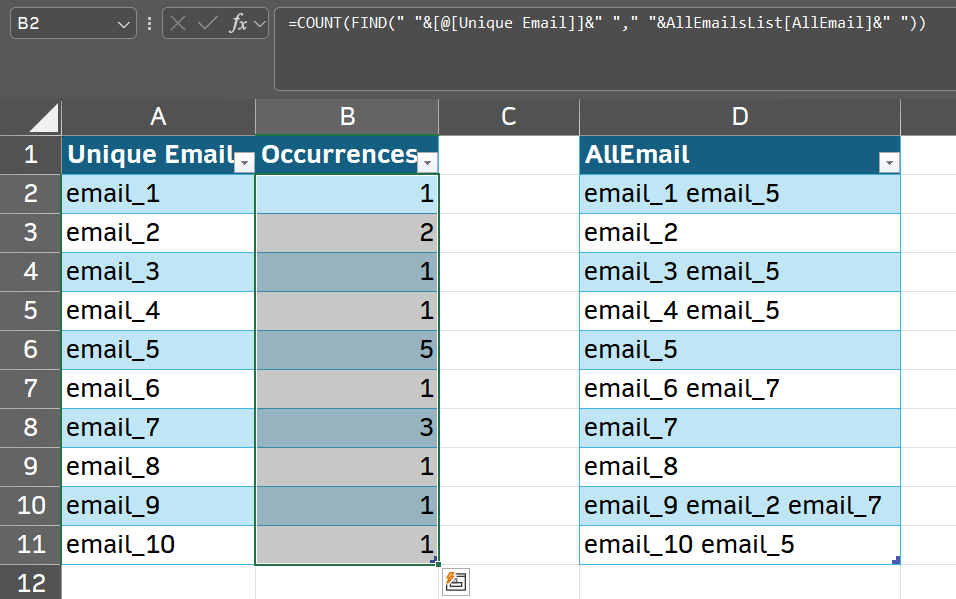Open the Quick Analysis button below the Occurrences column
The image size is (956, 599).
pyautogui.click(x=455, y=582)
